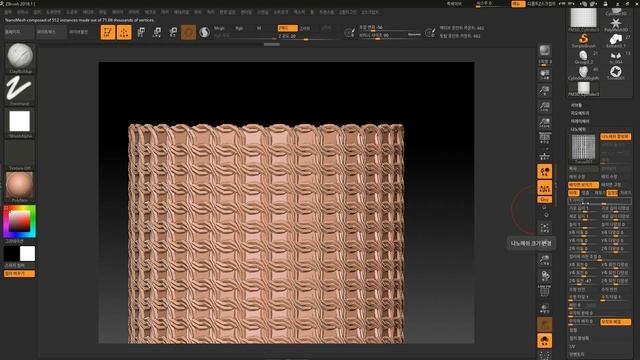Viewport: 640px width, 360px height.
Task: Toggle the Gizmo 3D circle icon
Action: coord(189,32)
